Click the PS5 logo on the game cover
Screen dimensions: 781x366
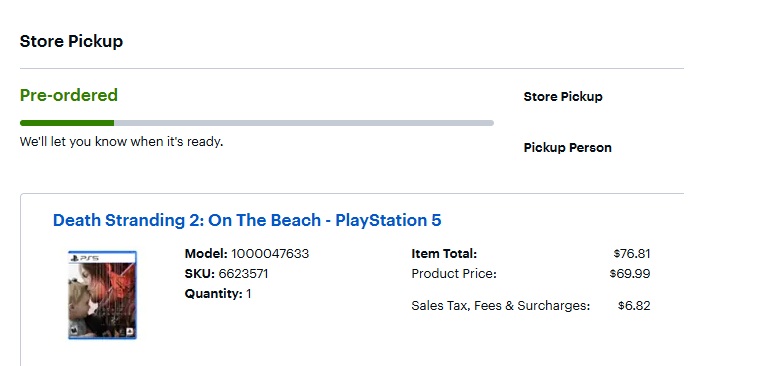click(x=85, y=258)
